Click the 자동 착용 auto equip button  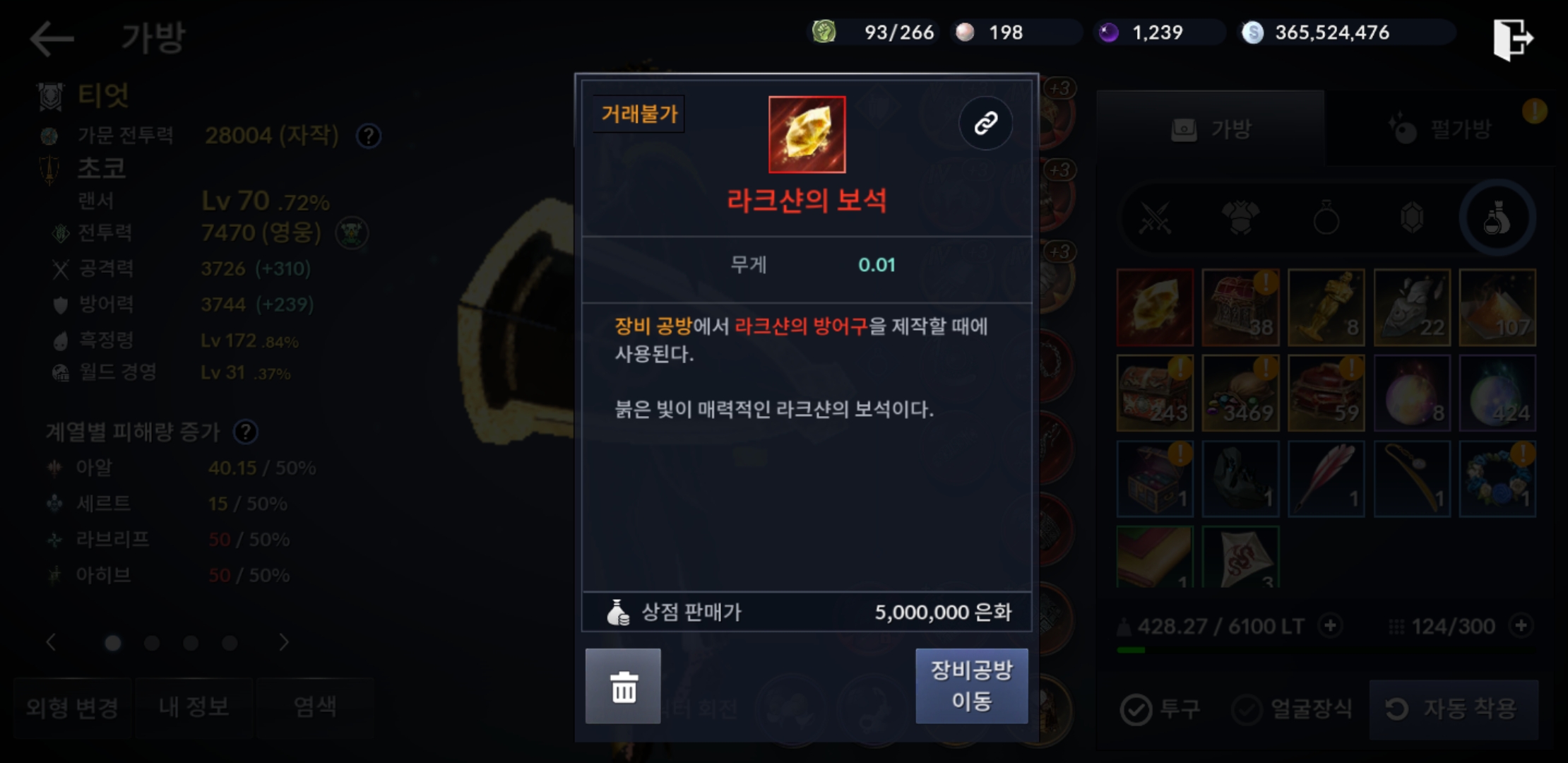point(1454,709)
